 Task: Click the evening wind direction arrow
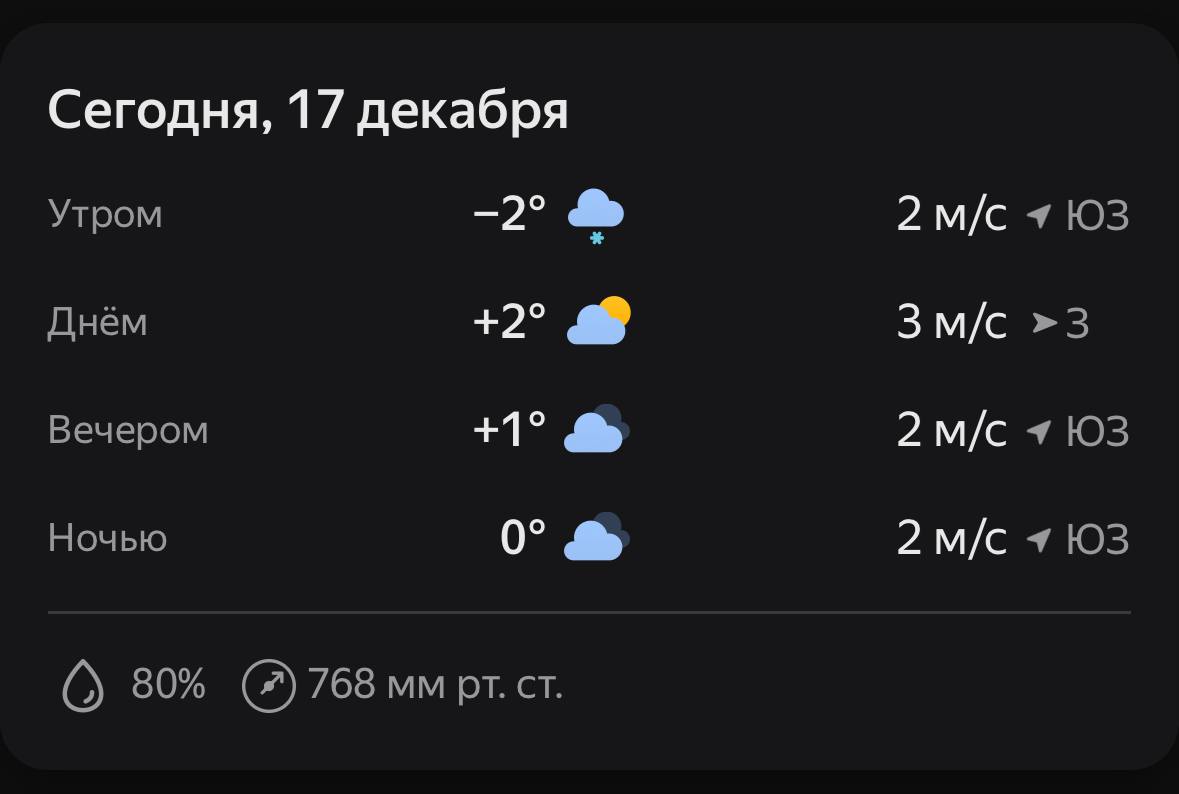1040,431
